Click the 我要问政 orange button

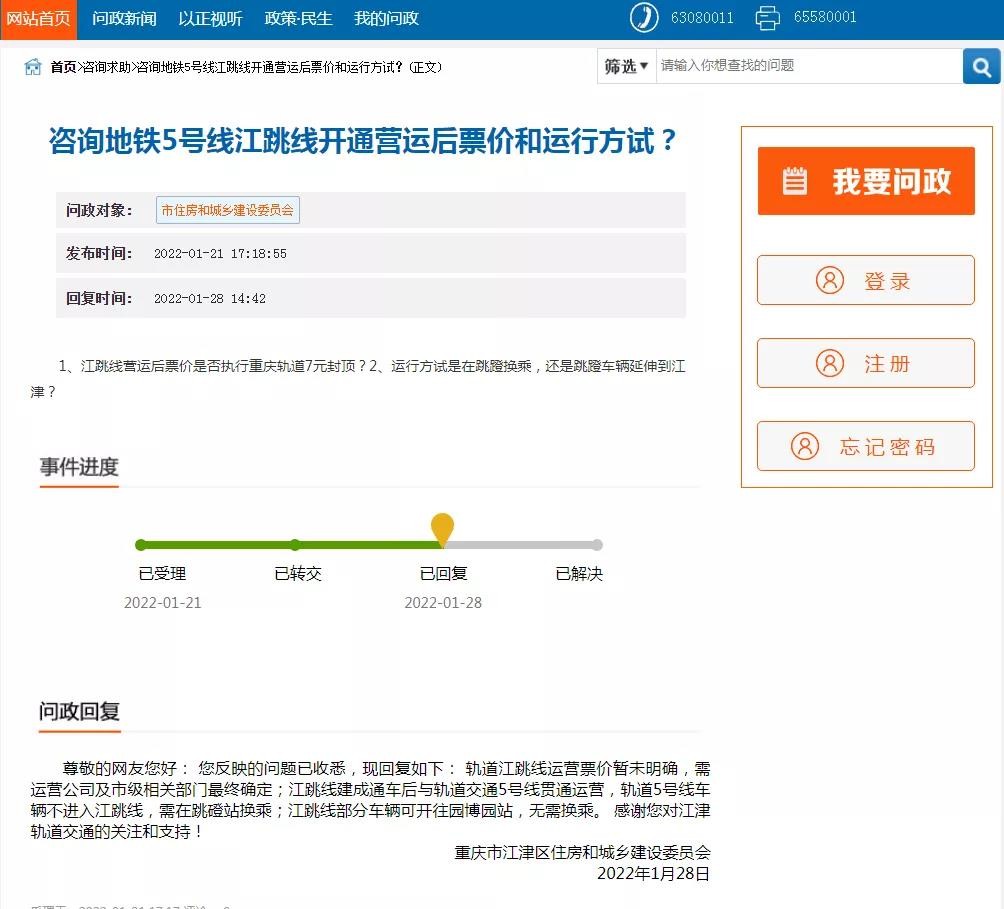[866, 181]
